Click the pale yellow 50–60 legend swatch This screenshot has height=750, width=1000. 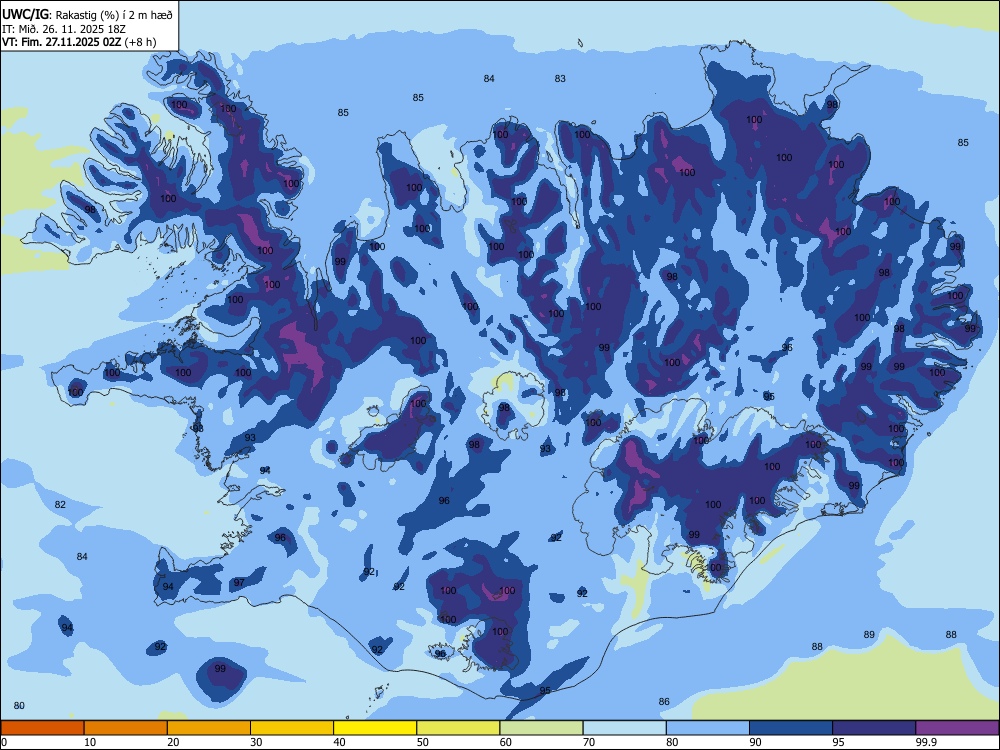[x=458, y=728]
